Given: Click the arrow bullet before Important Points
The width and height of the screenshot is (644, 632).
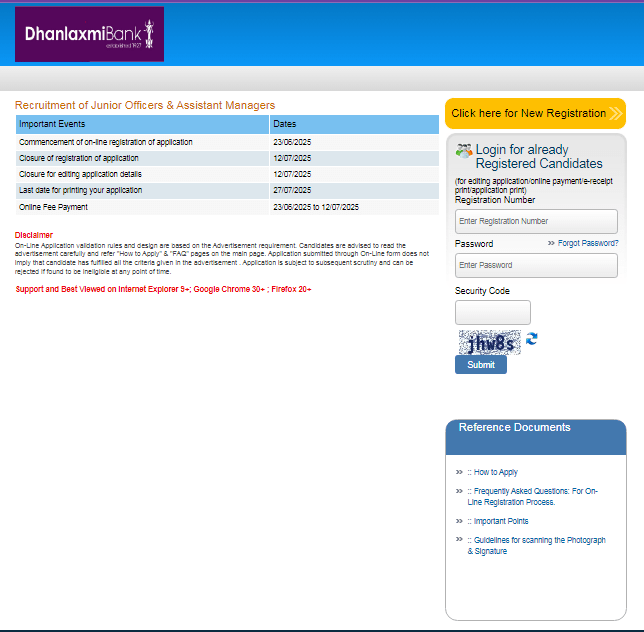Looking at the screenshot, I should (x=459, y=521).
